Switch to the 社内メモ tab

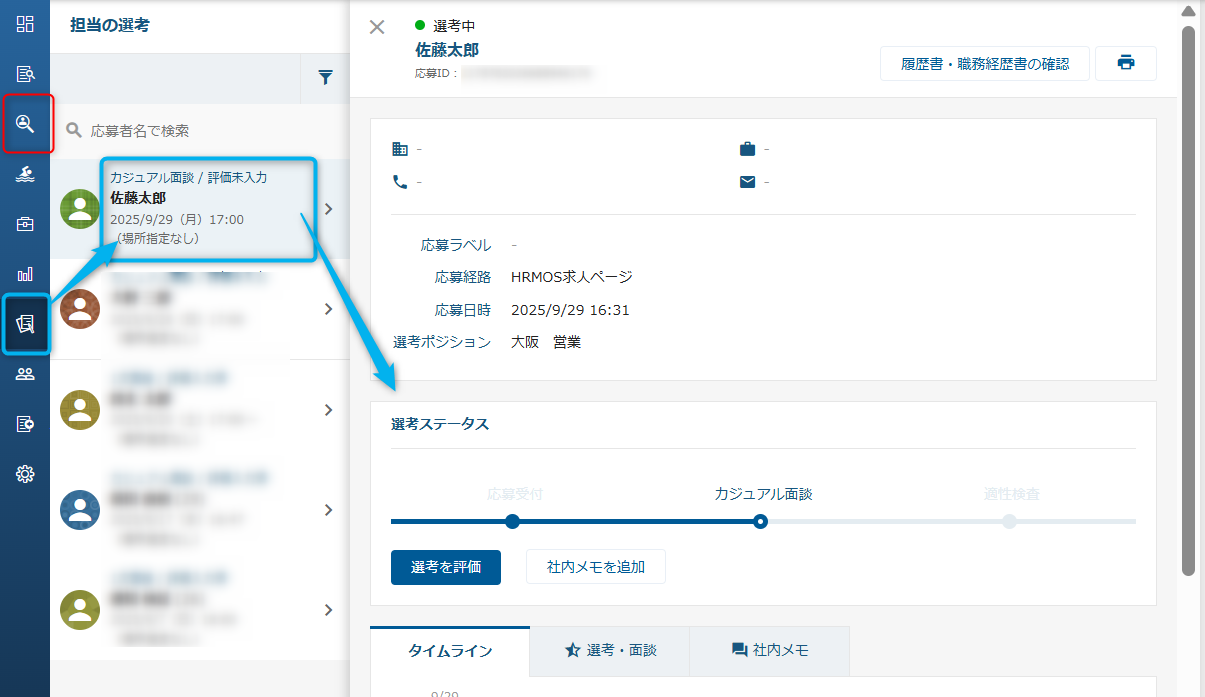[x=769, y=650]
